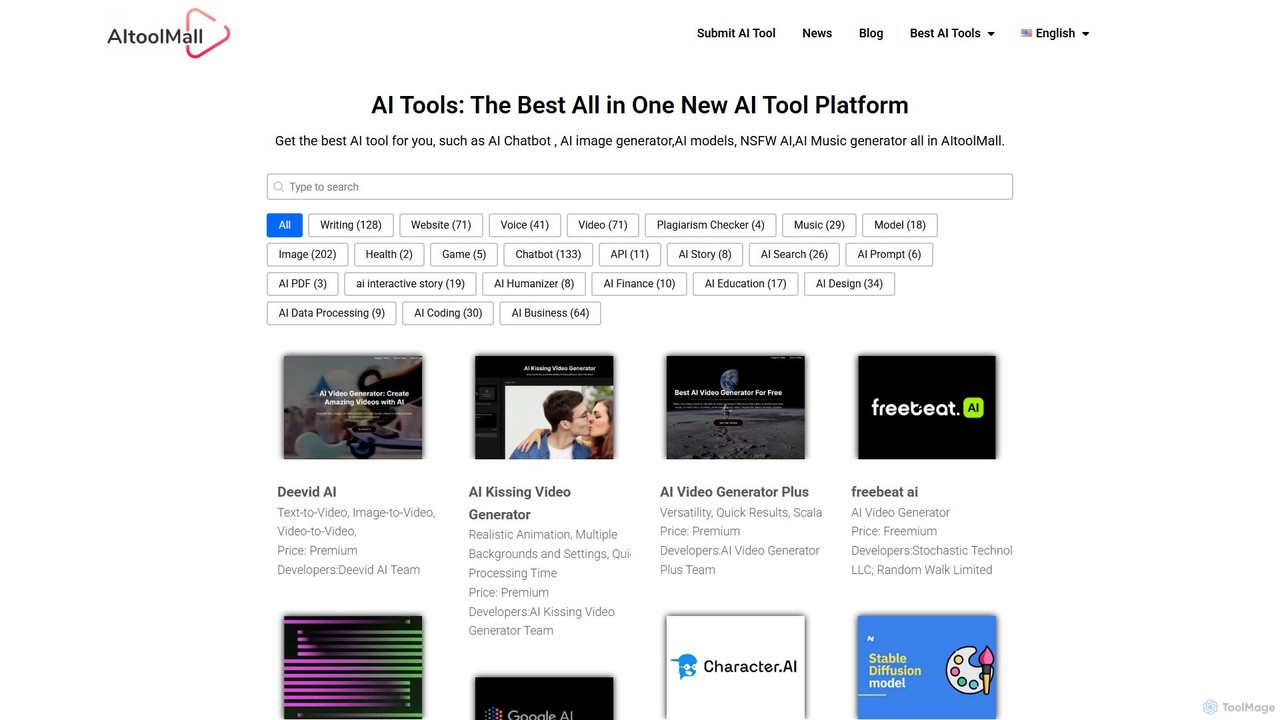
Task: Click the 'Realistic Animation, Multiple' description text
Action: [543, 535]
